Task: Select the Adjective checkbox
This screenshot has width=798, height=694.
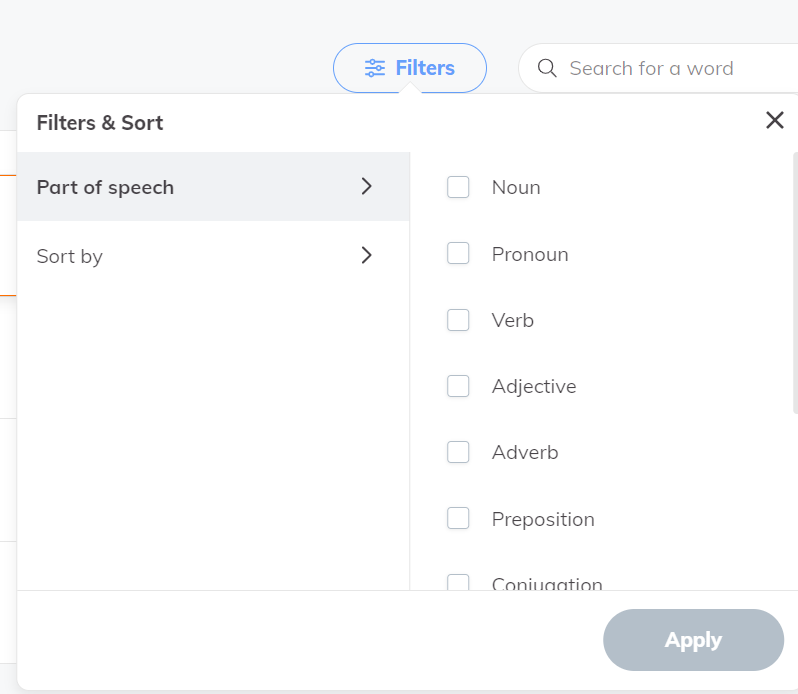Action: (x=458, y=386)
